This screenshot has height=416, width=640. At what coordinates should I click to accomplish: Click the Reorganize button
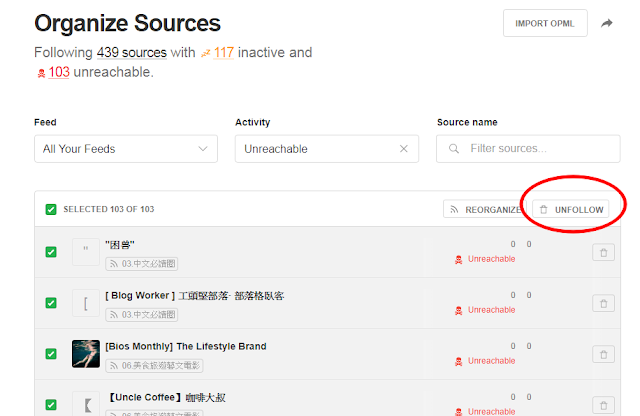click(x=485, y=209)
